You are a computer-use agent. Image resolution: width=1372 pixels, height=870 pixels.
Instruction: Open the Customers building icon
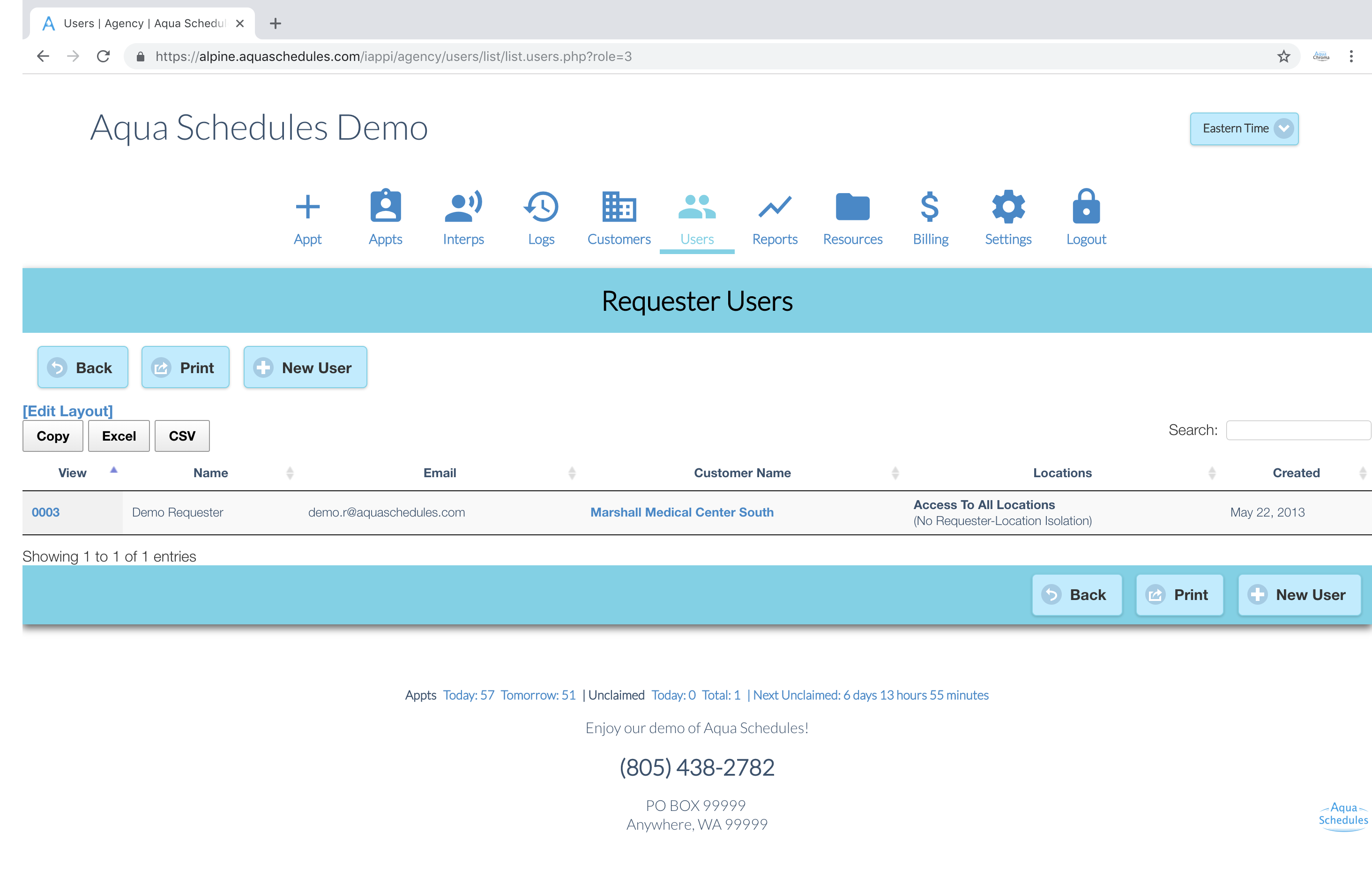click(x=619, y=206)
